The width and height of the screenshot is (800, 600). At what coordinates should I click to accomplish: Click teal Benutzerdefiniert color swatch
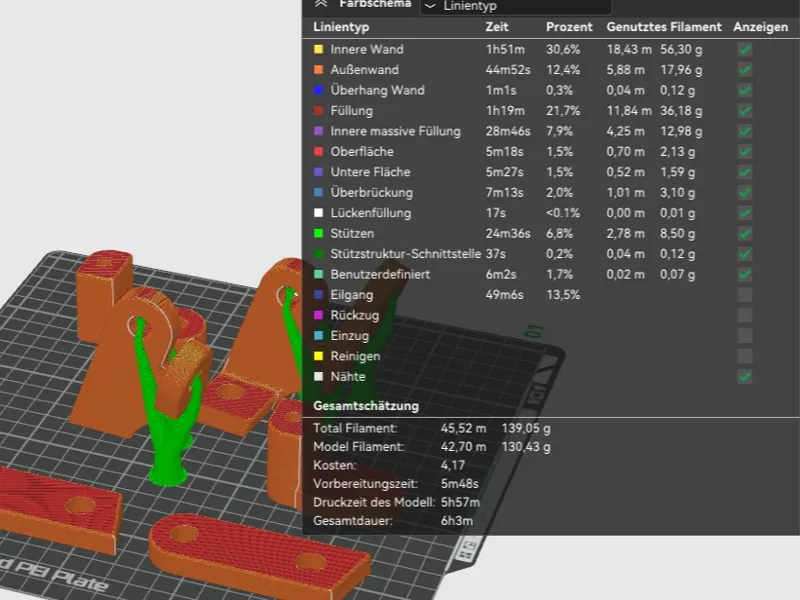[x=318, y=274]
